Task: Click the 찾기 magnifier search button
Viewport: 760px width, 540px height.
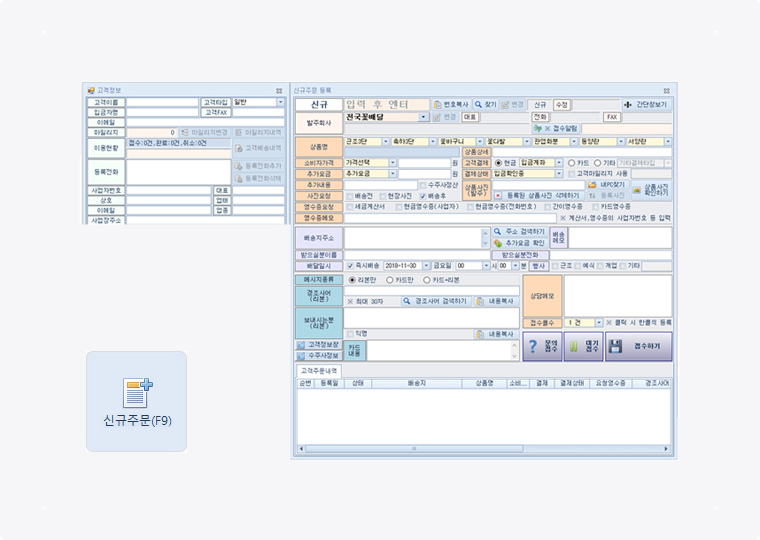Action: (x=485, y=104)
